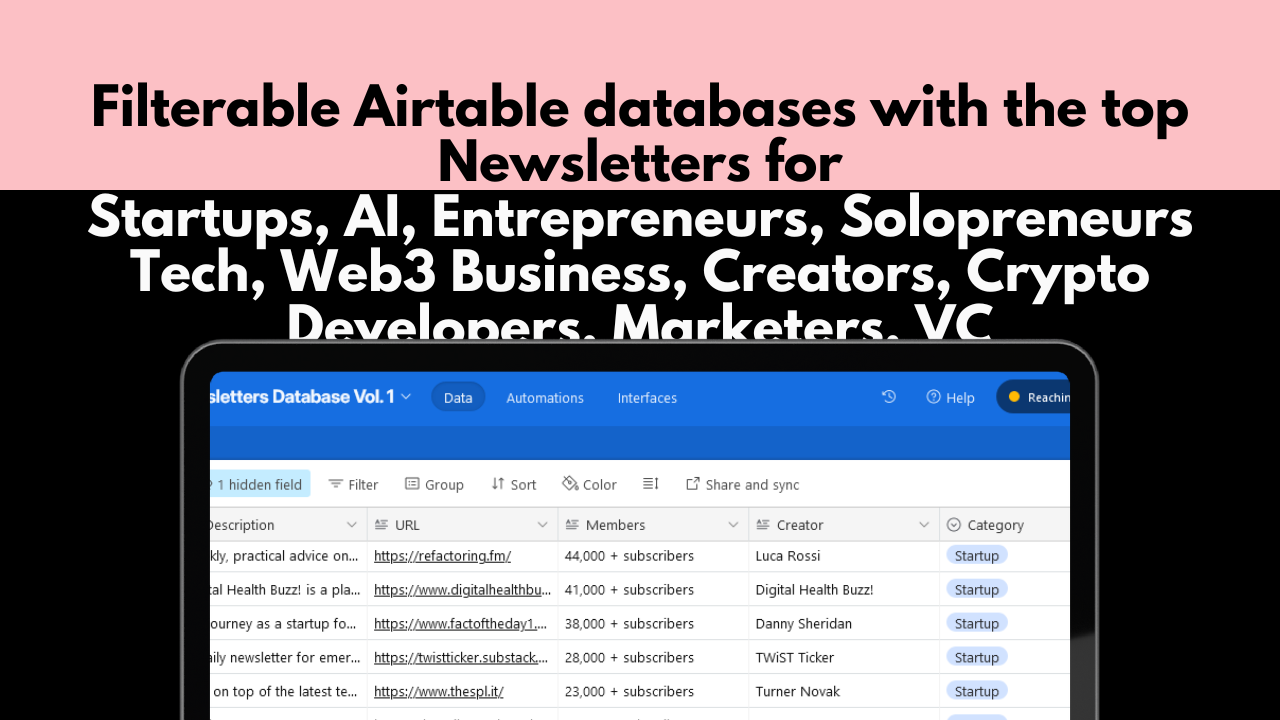Select the 38,000 + subscribers cell
The height and width of the screenshot is (720, 1280).
[x=653, y=624]
